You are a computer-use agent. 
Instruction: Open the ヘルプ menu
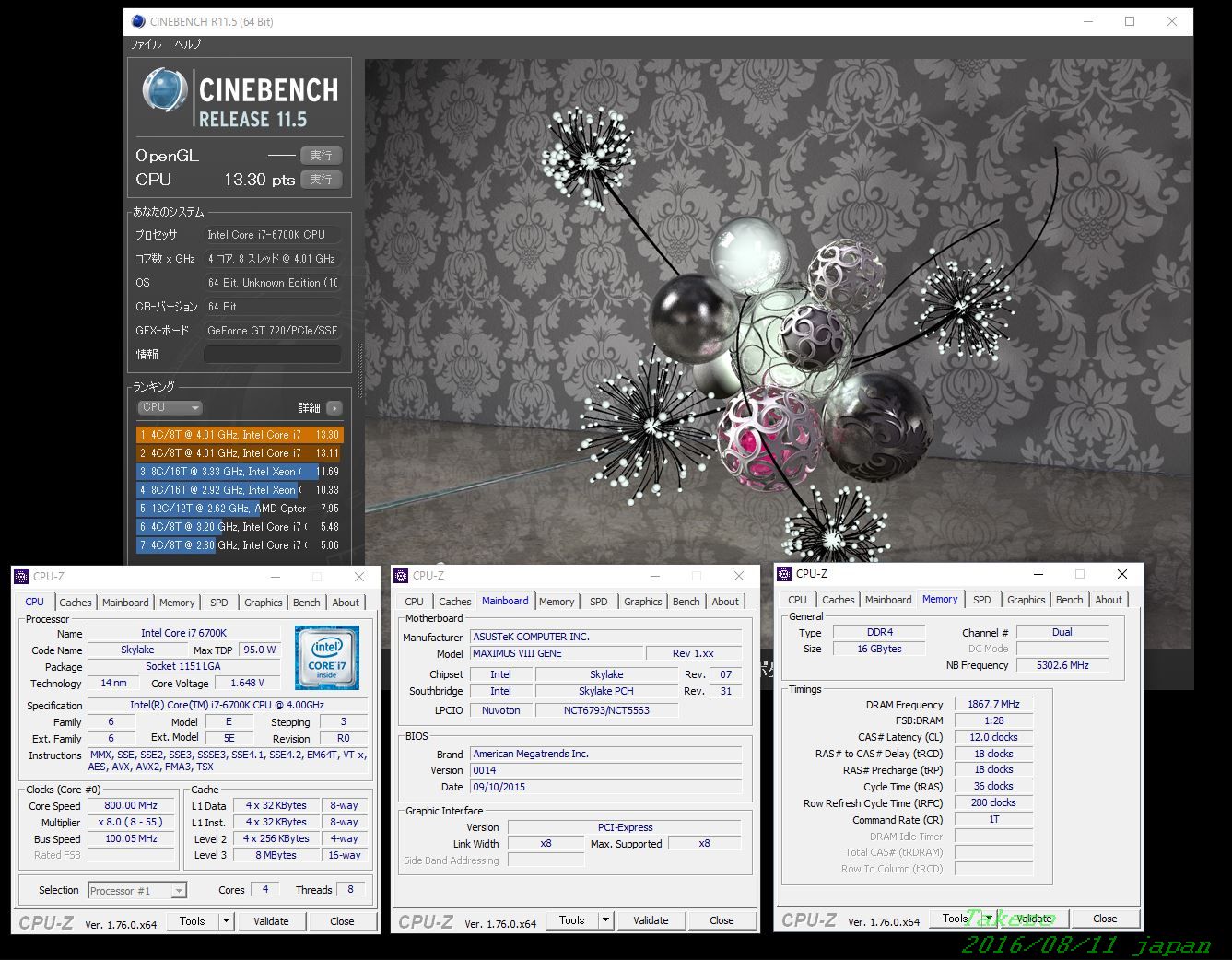click(x=188, y=44)
